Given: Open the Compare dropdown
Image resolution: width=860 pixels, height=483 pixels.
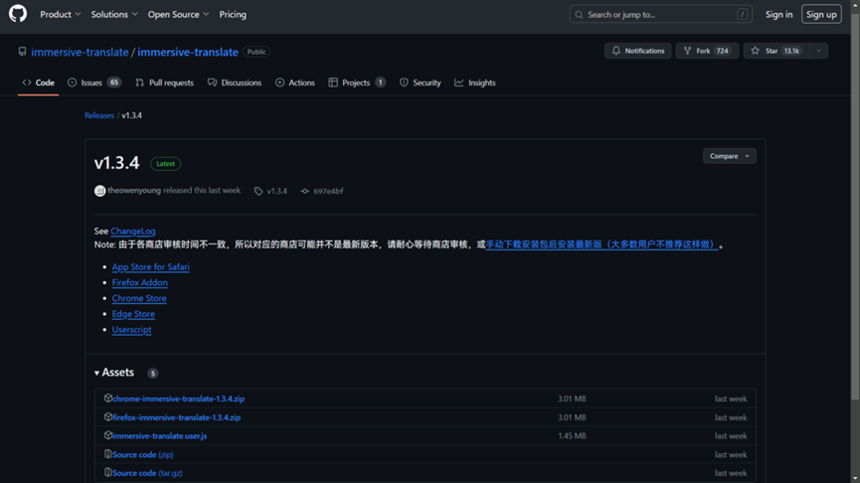Looking at the screenshot, I should click(729, 156).
